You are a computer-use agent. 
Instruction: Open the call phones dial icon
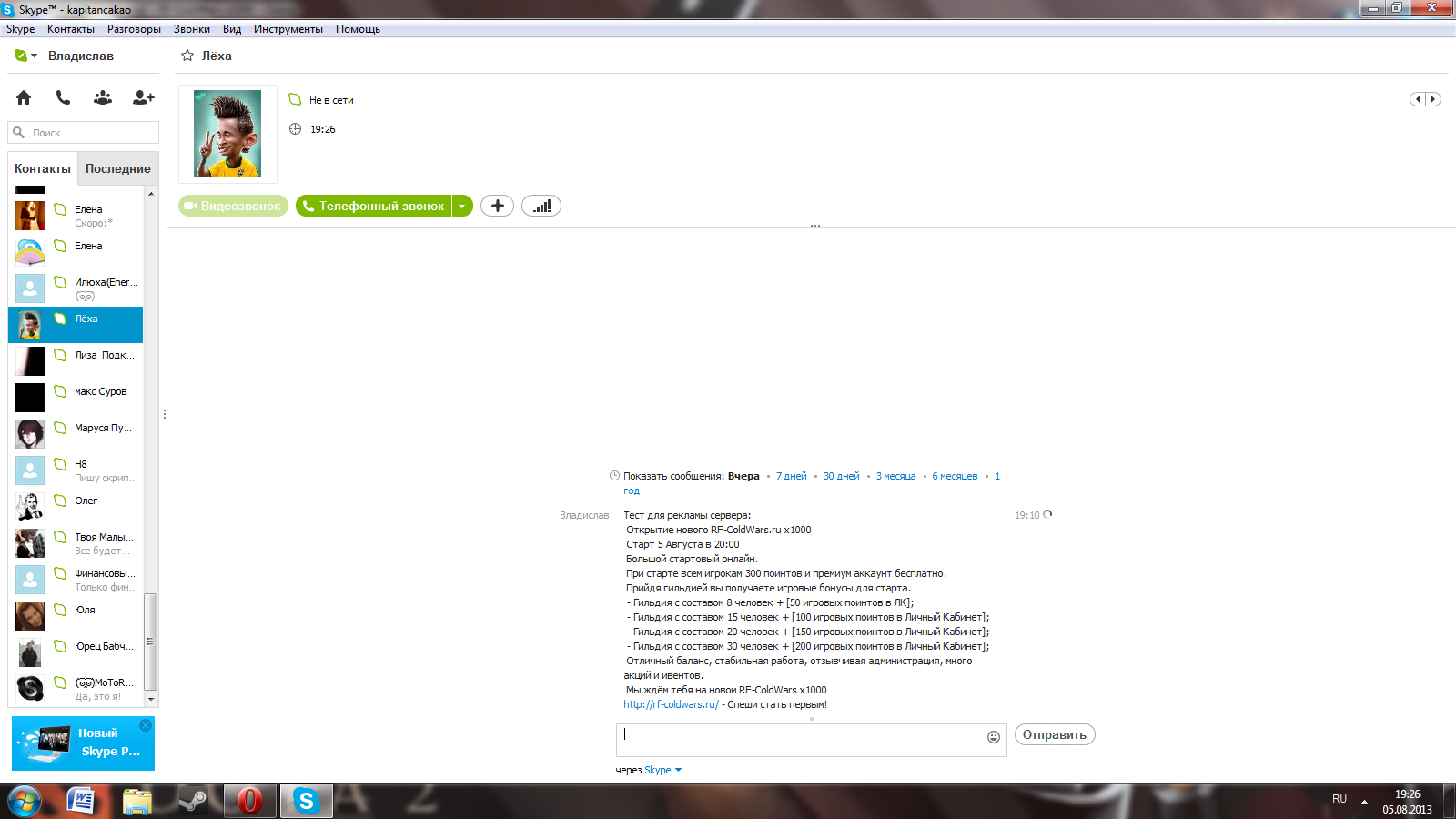[63, 97]
